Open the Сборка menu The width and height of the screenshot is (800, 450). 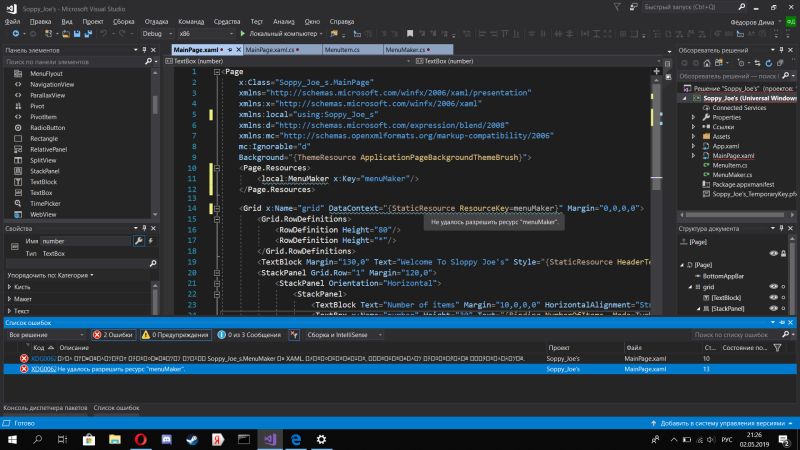(123, 21)
